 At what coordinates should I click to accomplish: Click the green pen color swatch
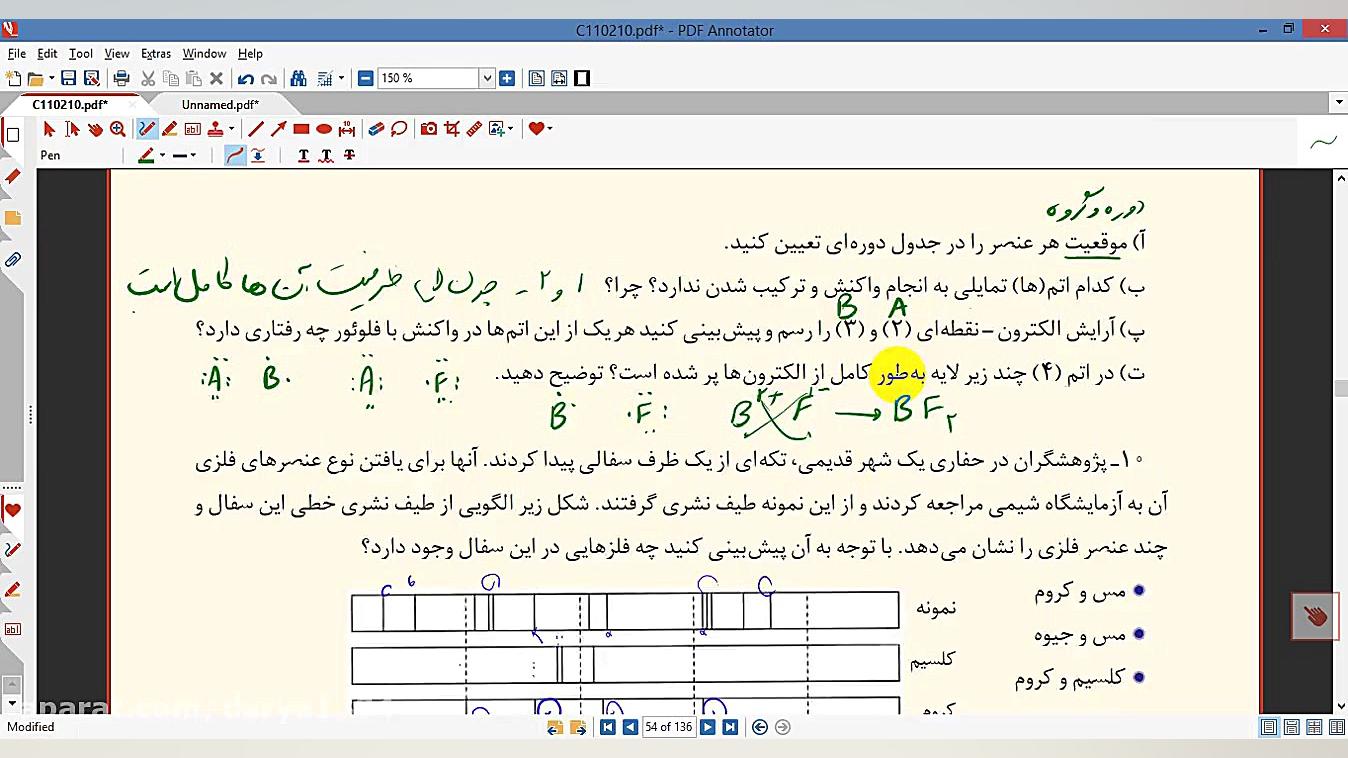pos(145,155)
